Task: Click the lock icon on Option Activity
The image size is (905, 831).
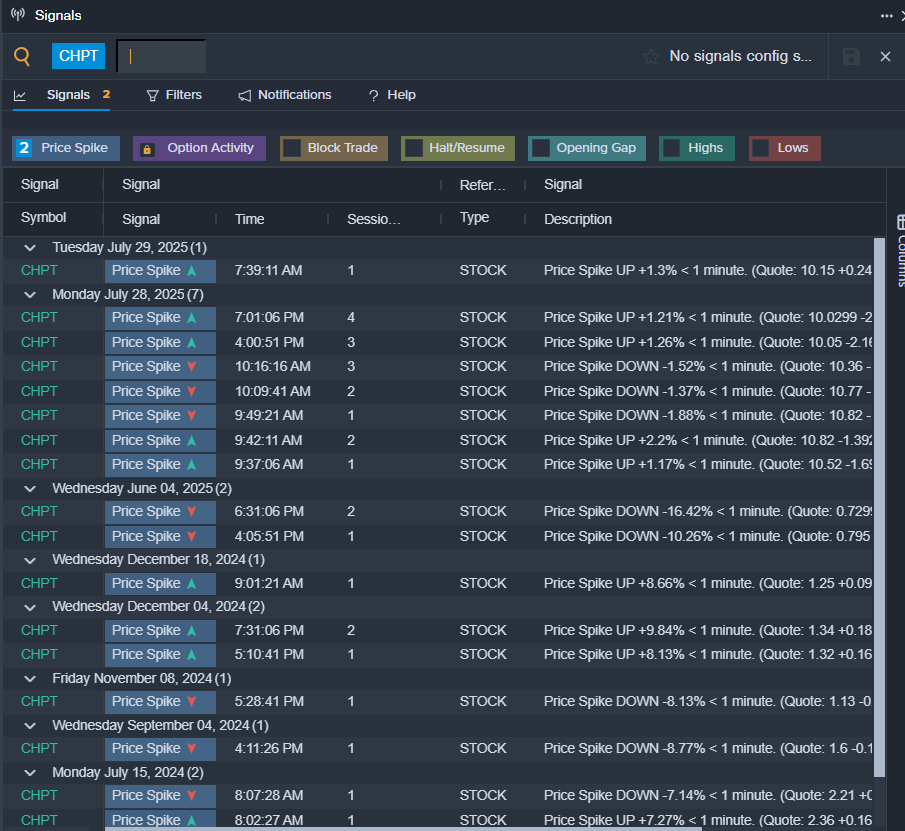Action: pyautogui.click(x=147, y=149)
